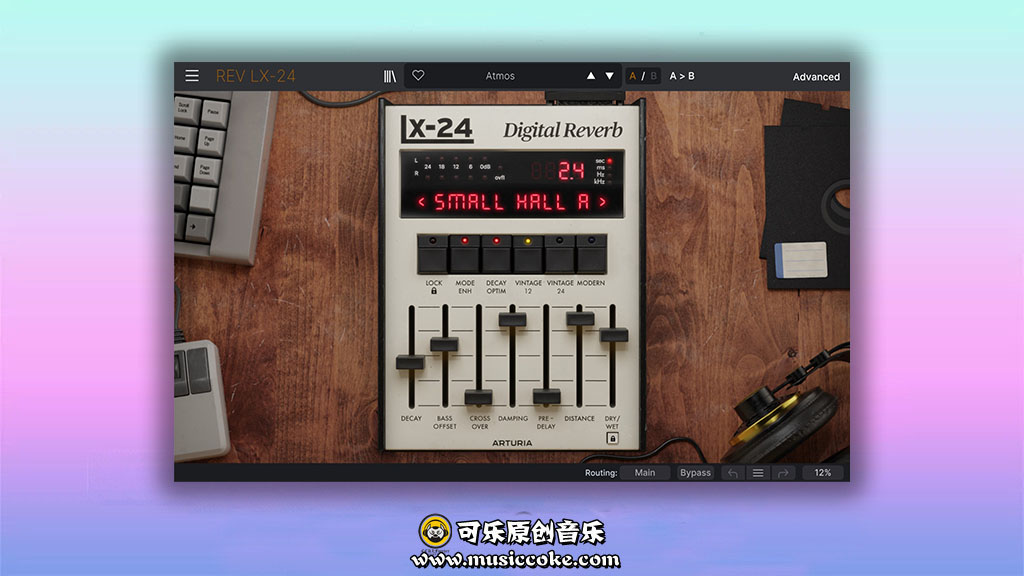The height and width of the screenshot is (576, 1024).
Task: Open the Atmos preset name list
Action: pos(500,76)
